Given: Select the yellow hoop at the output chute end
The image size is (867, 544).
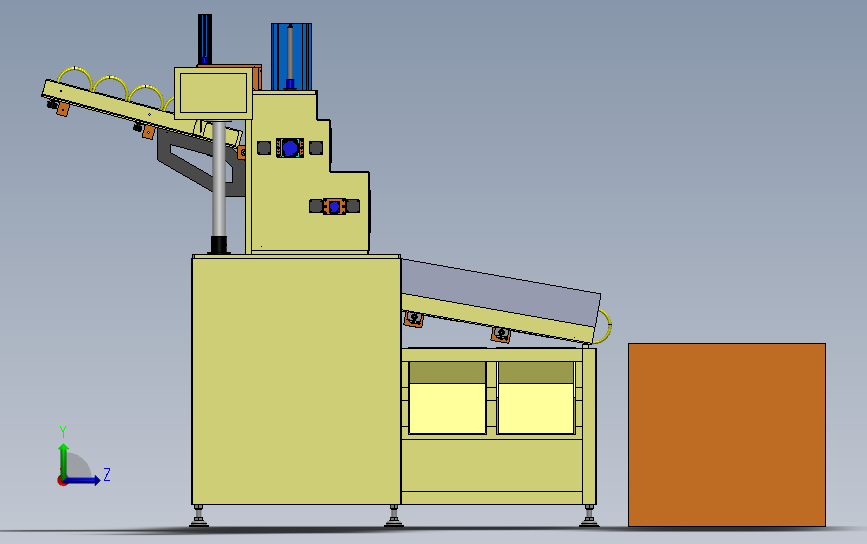Looking at the screenshot, I should (x=604, y=326).
